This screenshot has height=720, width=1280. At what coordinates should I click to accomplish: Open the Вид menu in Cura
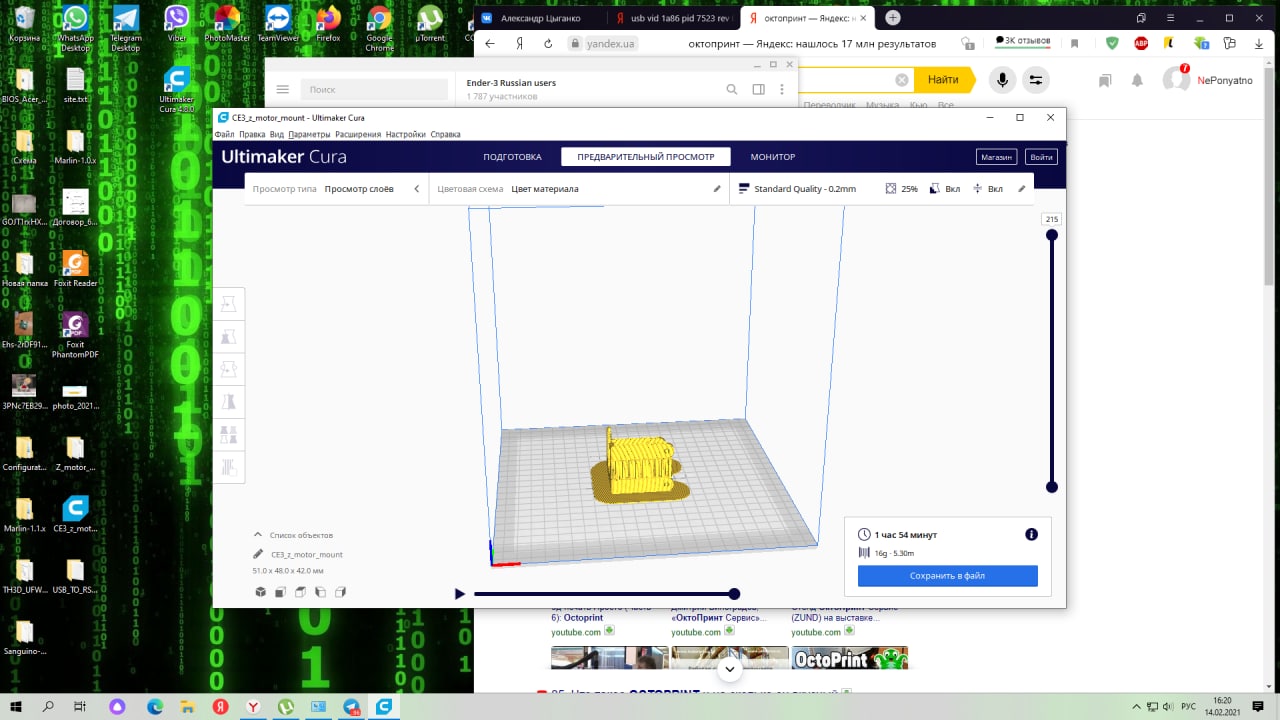277,134
